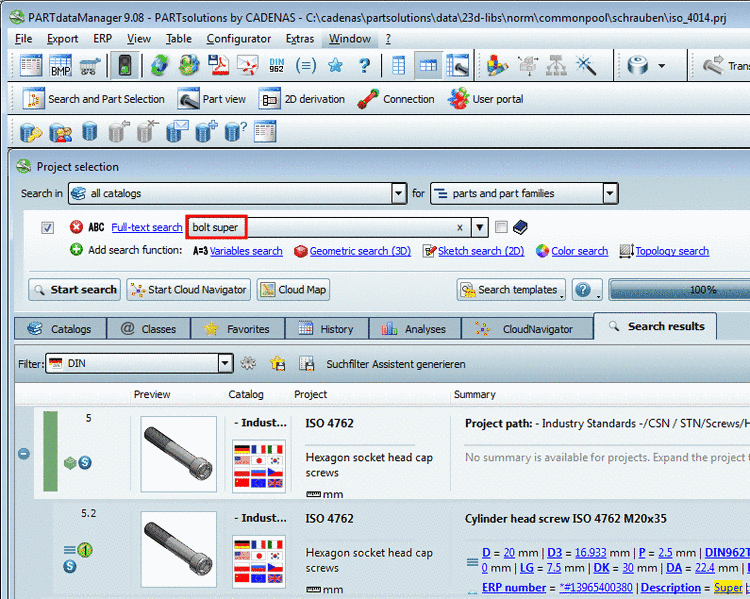Click the blue book icon beside search field
Image resolution: width=750 pixels, height=599 pixels.
520,227
